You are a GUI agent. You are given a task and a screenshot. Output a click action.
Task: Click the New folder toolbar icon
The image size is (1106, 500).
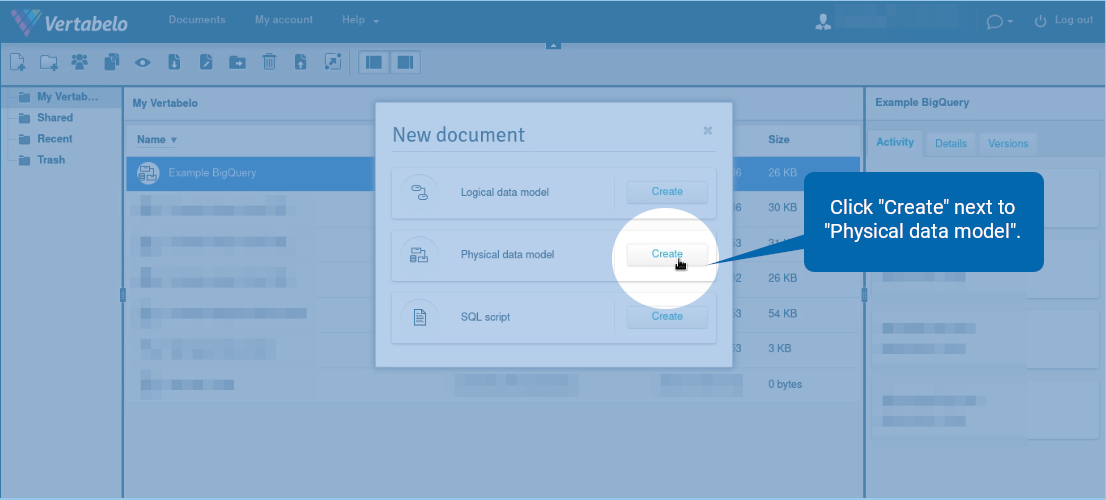pyautogui.click(x=49, y=63)
